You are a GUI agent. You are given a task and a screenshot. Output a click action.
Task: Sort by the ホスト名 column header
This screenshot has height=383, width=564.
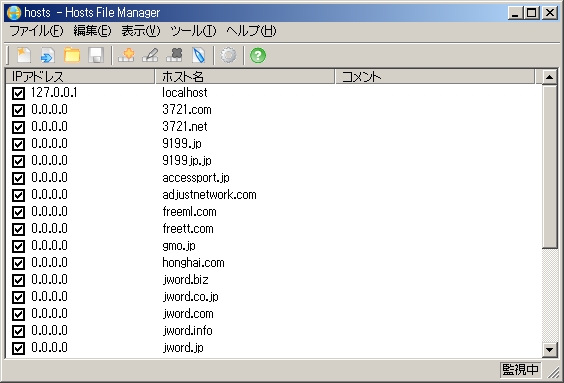(245, 77)
